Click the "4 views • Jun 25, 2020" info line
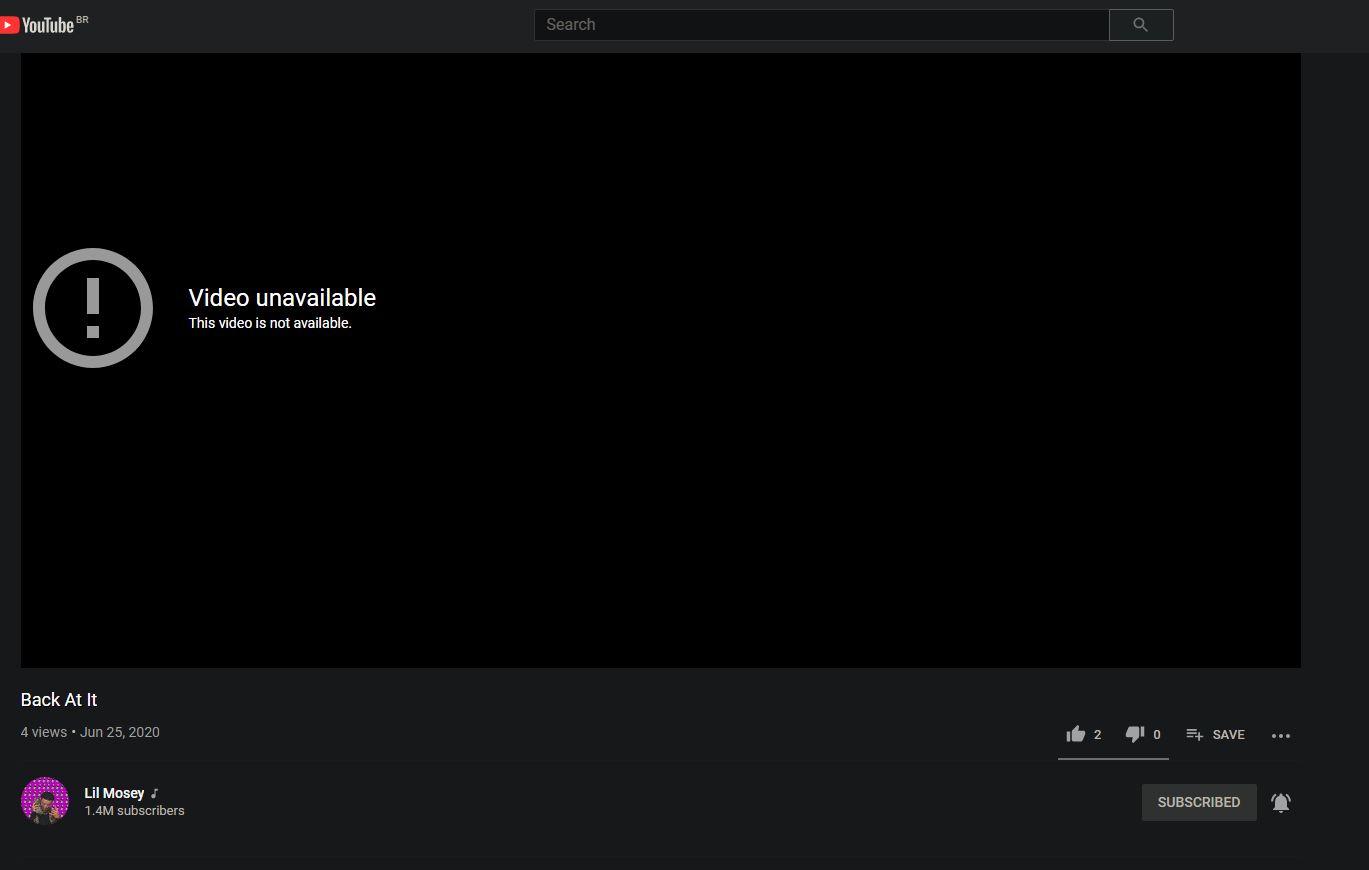Image resolution: width=1369 pixels, height=870 pixels. pyautogui.click(x=90, y=732)
